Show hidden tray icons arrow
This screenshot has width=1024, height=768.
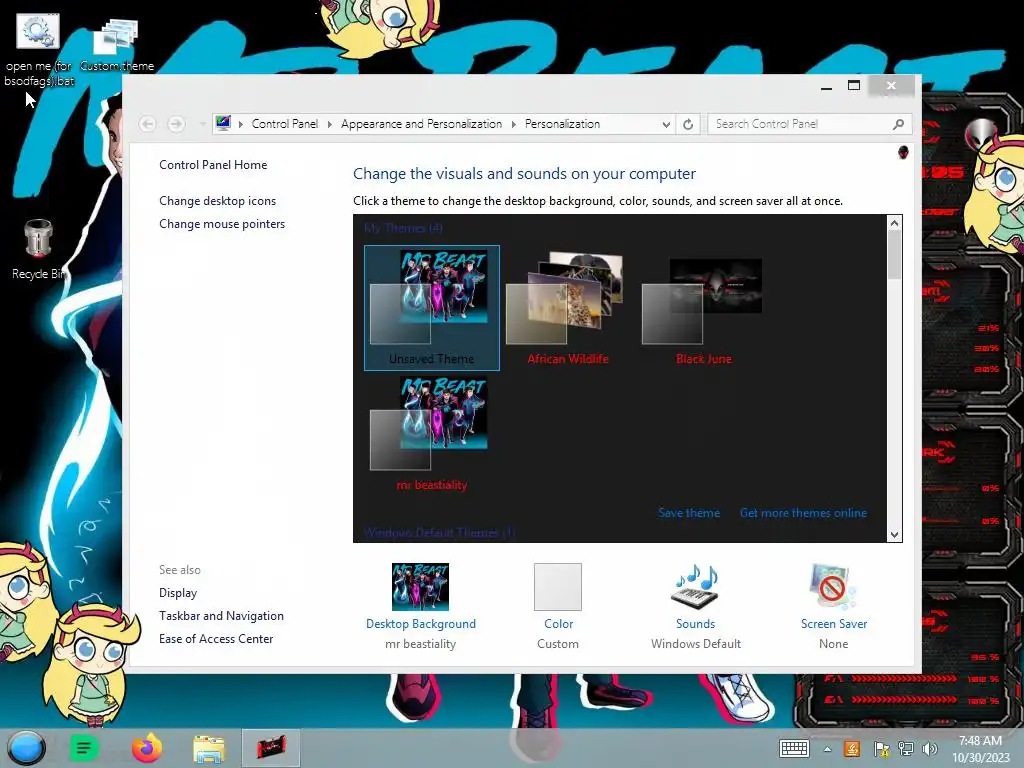click(827, 750)
